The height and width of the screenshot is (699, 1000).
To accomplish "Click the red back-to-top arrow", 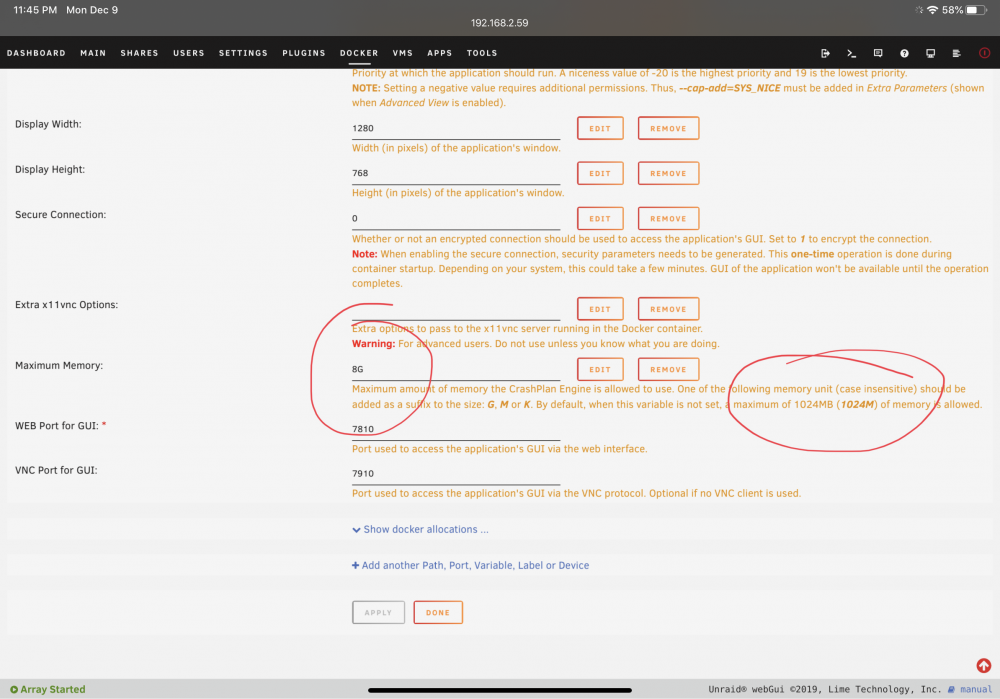I will (983, 665).
